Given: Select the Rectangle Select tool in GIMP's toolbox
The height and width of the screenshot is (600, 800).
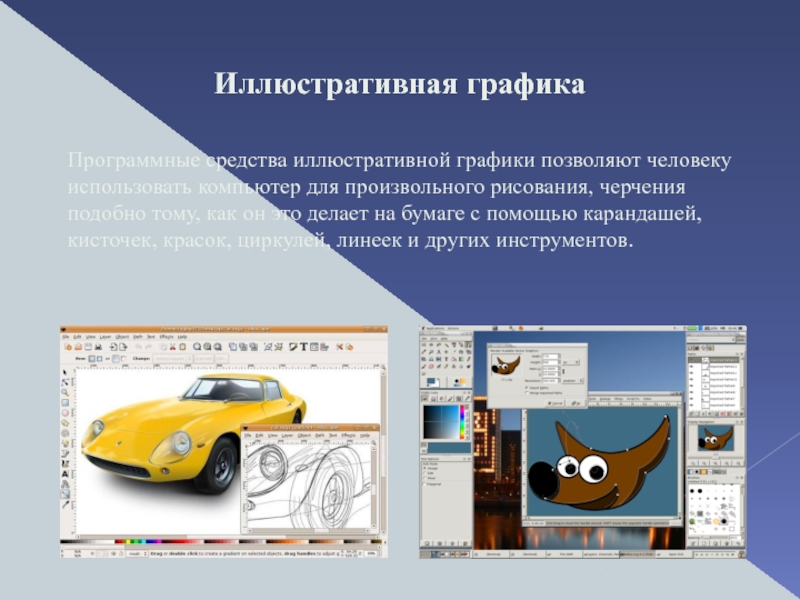Looking at the screenshot, I should coord(424,345).
